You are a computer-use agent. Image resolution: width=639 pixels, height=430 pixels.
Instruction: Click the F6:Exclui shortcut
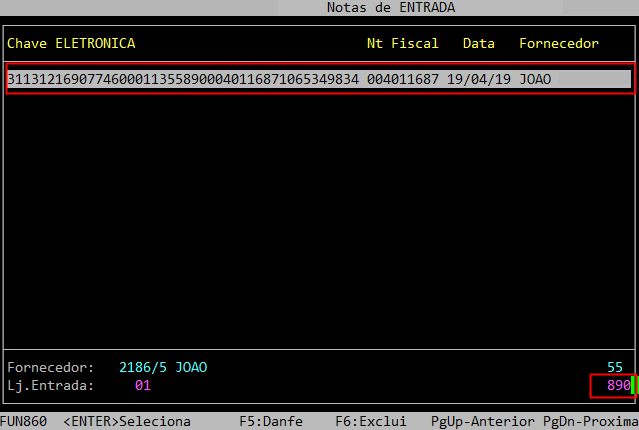coord(371,421)
